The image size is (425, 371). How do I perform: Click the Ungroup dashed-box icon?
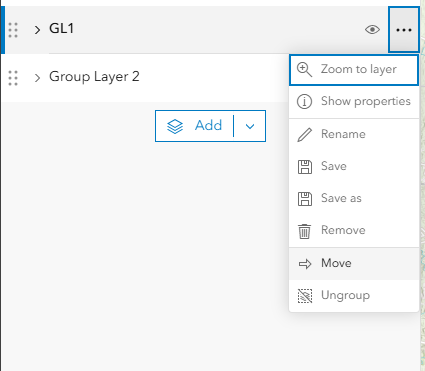click(305, 296)
